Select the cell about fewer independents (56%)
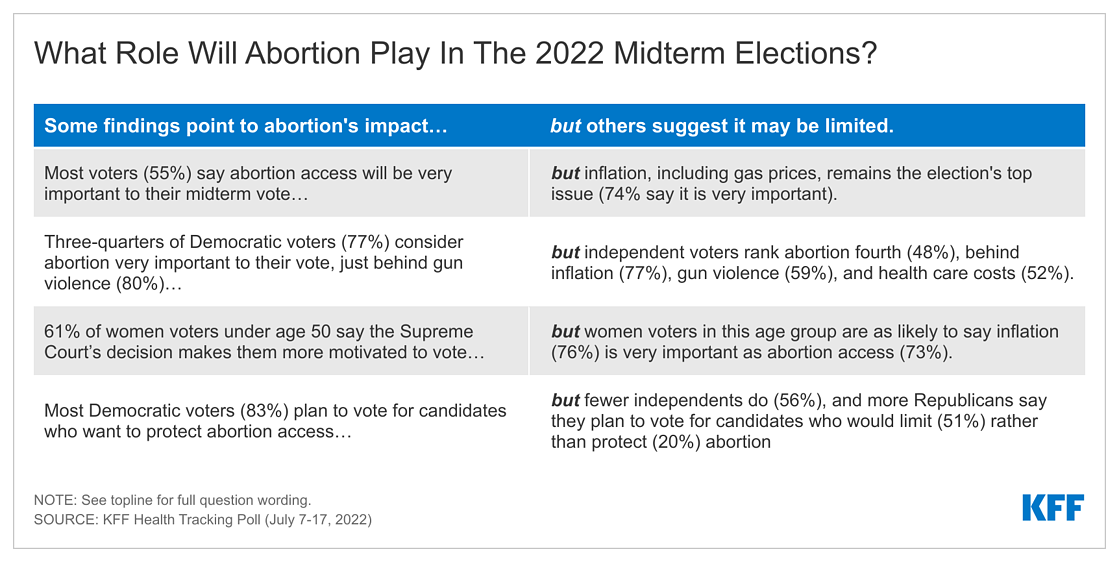The width and height of the screenshot is (1119, 562). click(807, 421)
